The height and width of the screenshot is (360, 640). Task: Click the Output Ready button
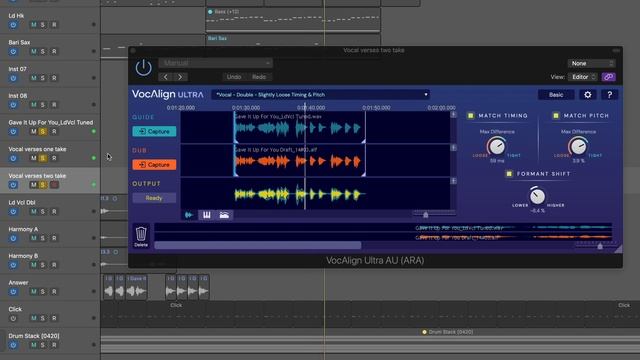(x=154, y=198)
